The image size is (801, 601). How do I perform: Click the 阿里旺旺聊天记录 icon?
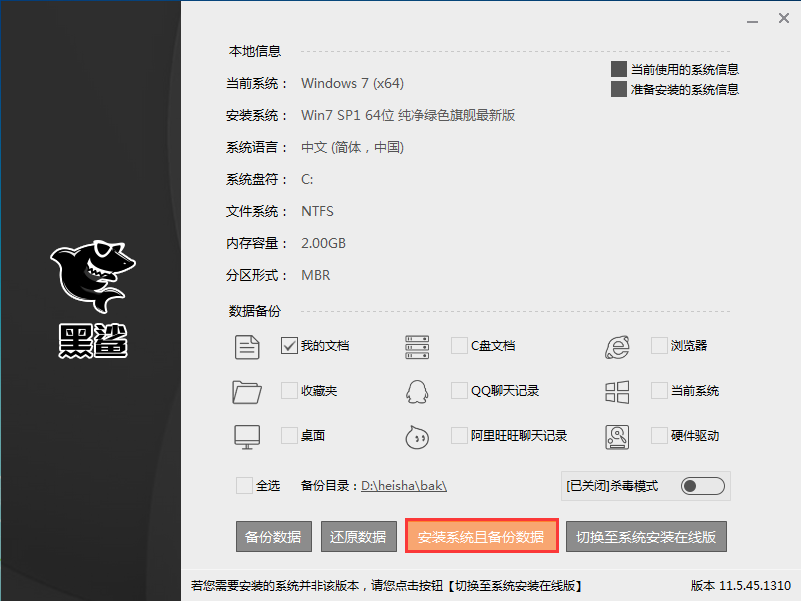[x=417, y=436]
